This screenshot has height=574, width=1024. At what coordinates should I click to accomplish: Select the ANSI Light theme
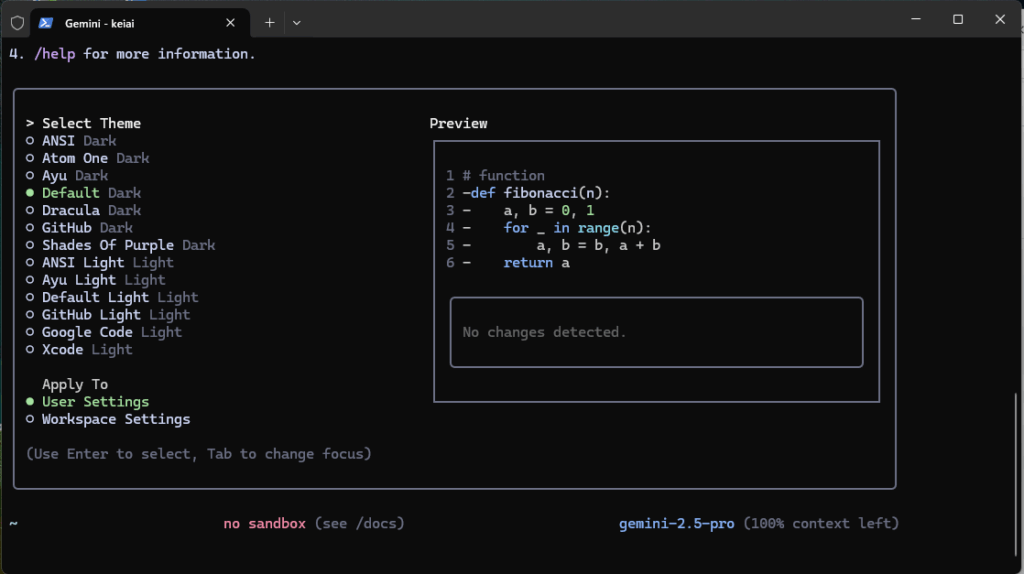tap(100, 263)
